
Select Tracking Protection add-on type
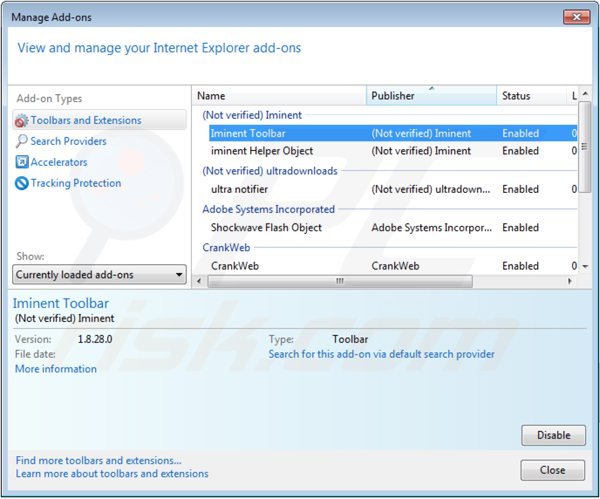pos(75,183)
